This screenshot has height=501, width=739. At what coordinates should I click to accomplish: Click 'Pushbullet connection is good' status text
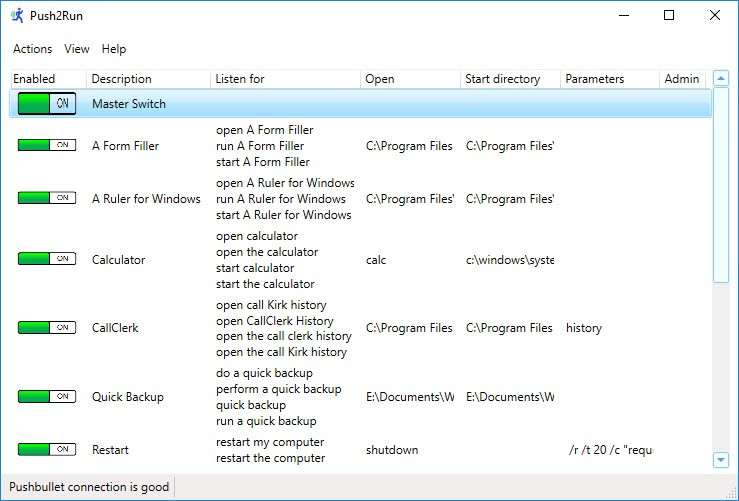click(89, 486)
